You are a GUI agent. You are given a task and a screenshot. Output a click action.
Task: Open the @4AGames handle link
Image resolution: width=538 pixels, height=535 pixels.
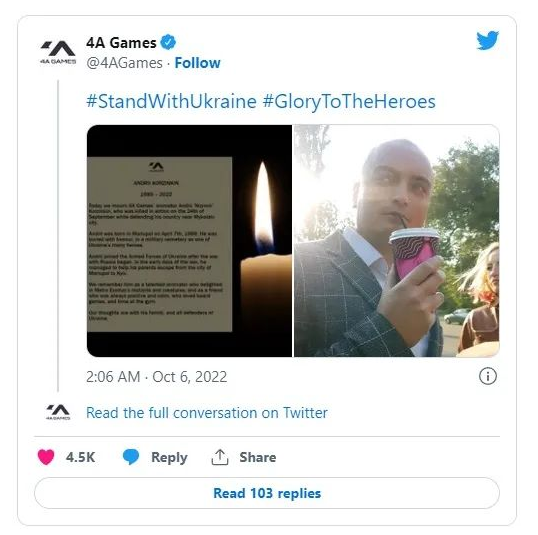pyautogui.click(x=124, y=63)
